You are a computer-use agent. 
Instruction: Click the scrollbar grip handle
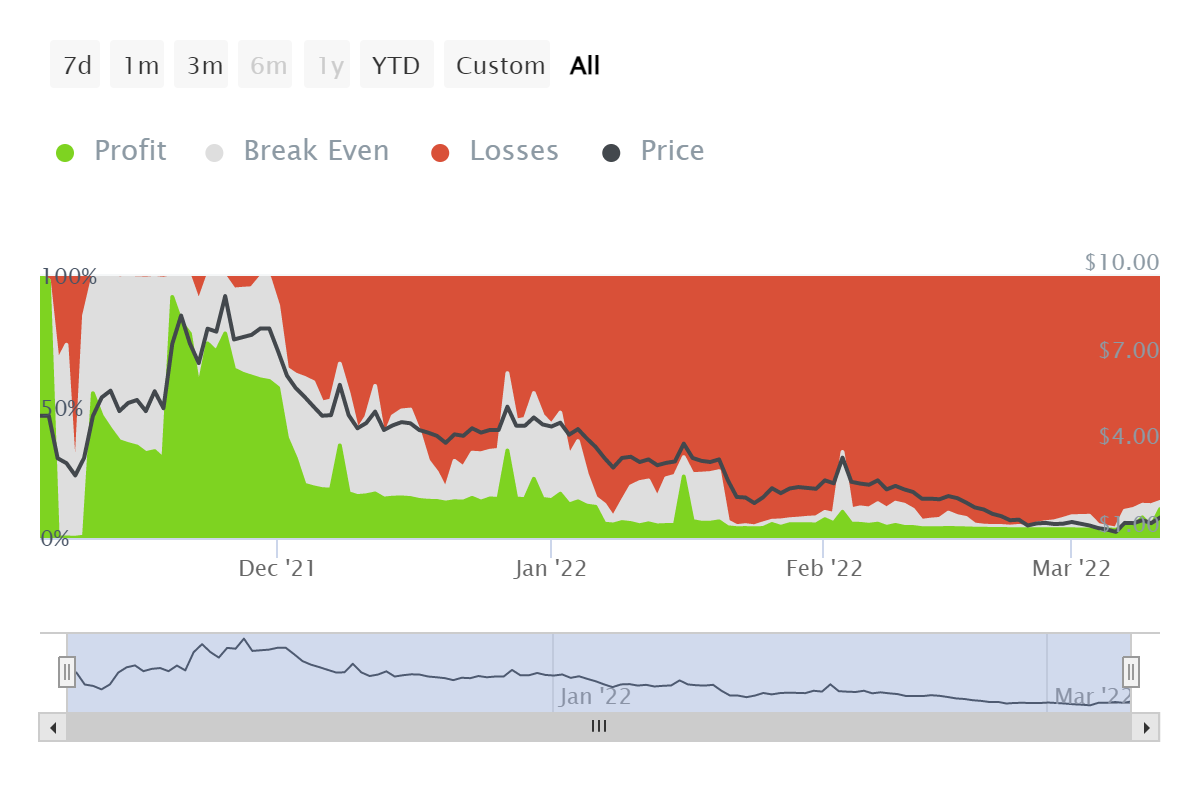[598, 727]
